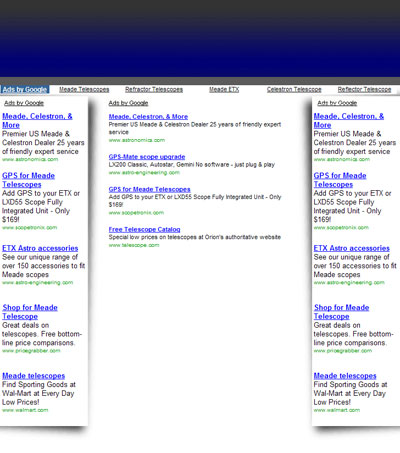Open the Refractor Telescopes link

pyautogui.click(x=154, y=89)
